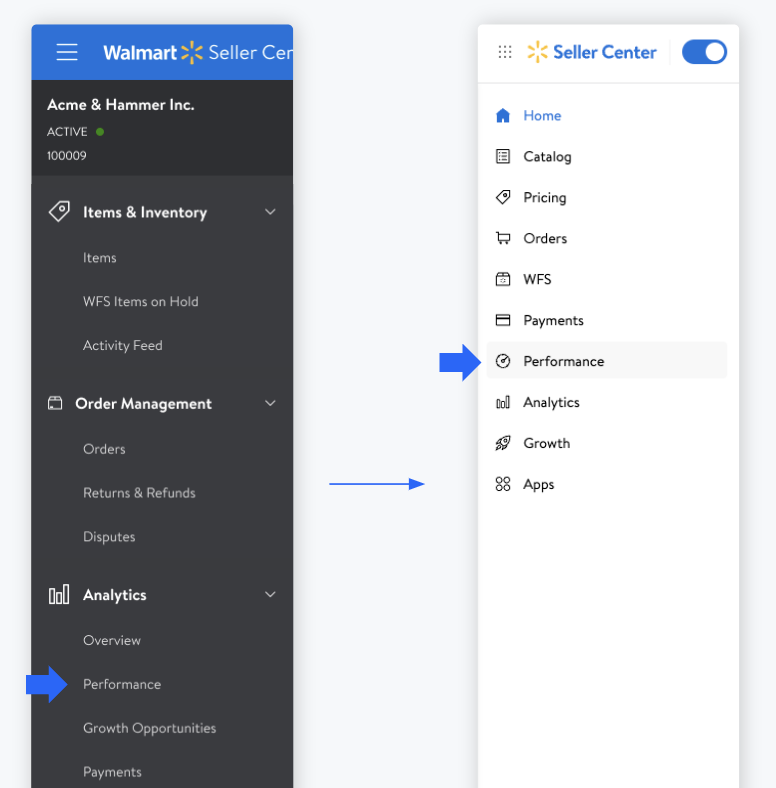Image resolution: width=776 pixels, height=788 pixels.
Task: Select Performance in the new white menu
Action: pos(563,361)
